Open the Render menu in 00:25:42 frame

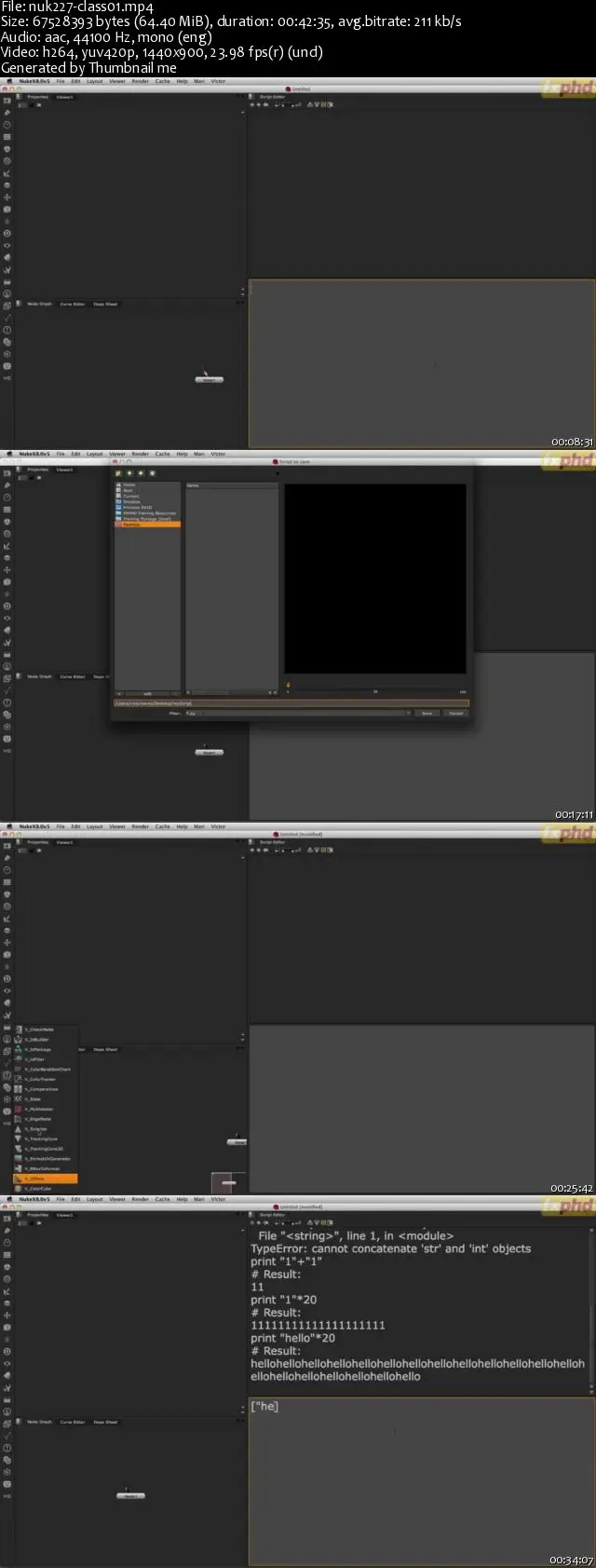tap(141, 826)
